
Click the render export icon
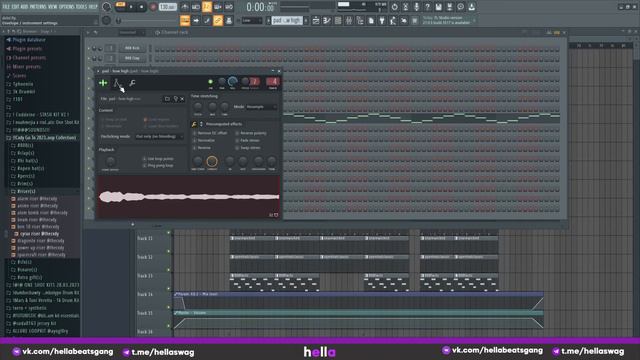pyautogui.click(x=449, y=7)
